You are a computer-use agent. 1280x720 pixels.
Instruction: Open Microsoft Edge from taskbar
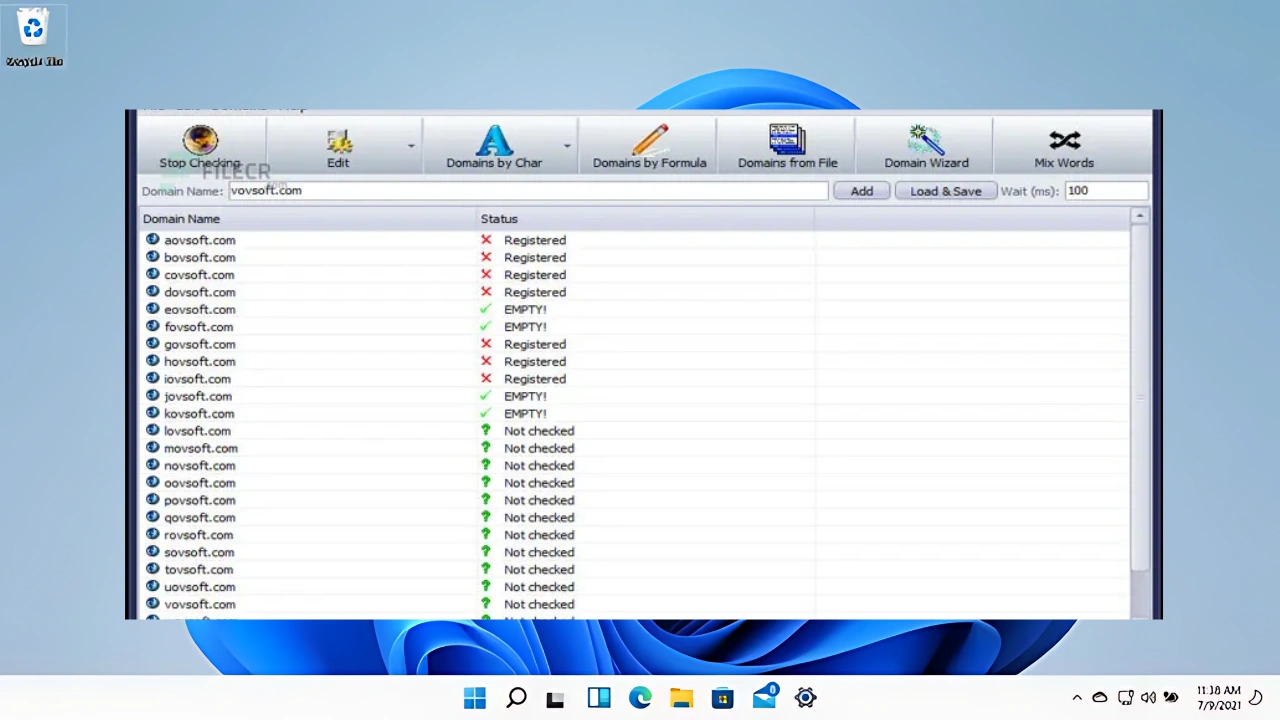(640, 698)
